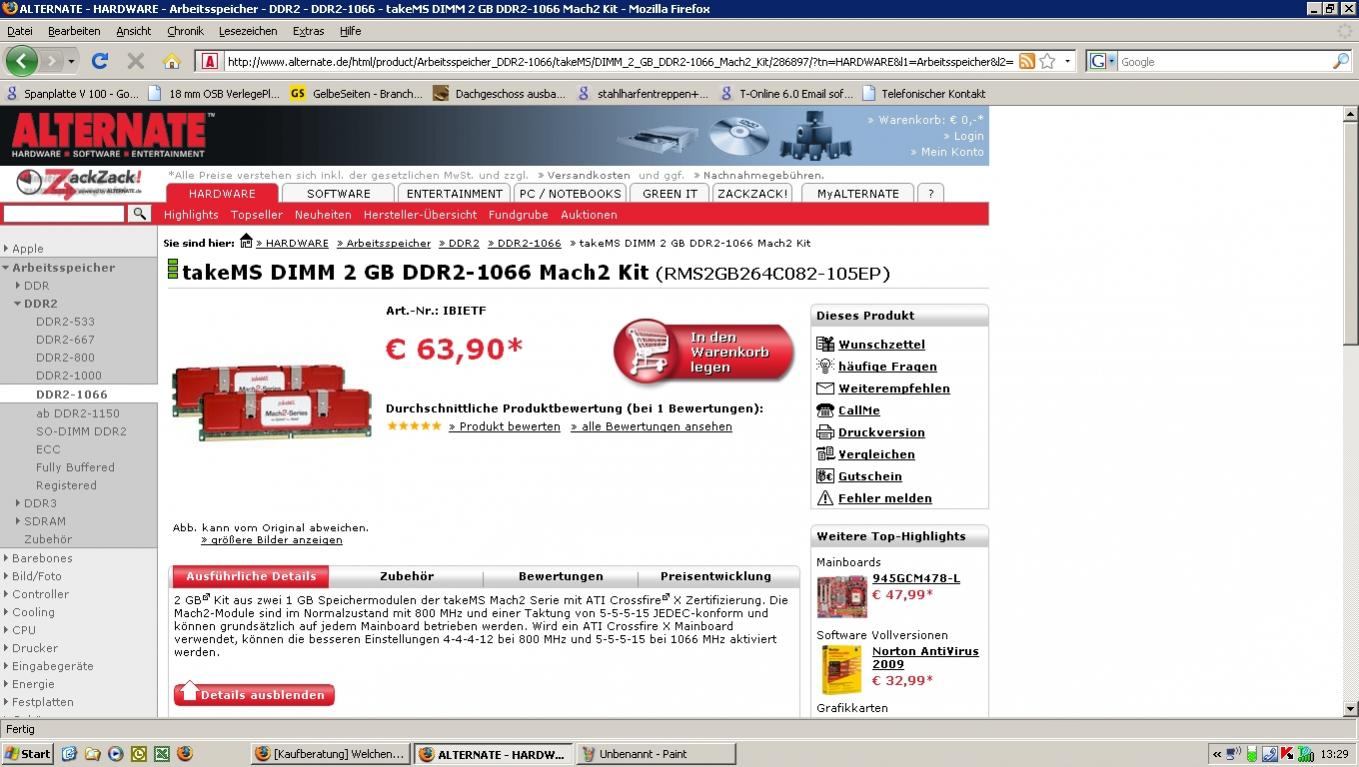The width and height of the screenshot is (1359, 767).
Task: Reload the current page
Action: pos(100,61)
